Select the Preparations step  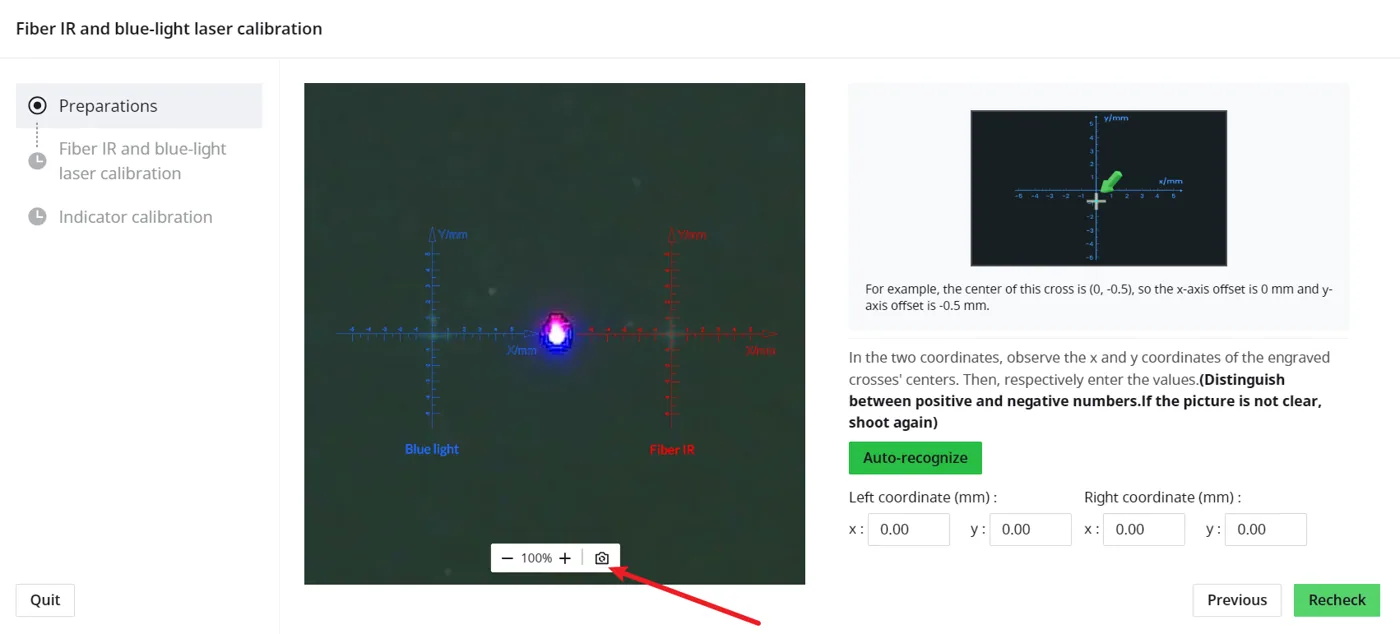click(139, 106)
